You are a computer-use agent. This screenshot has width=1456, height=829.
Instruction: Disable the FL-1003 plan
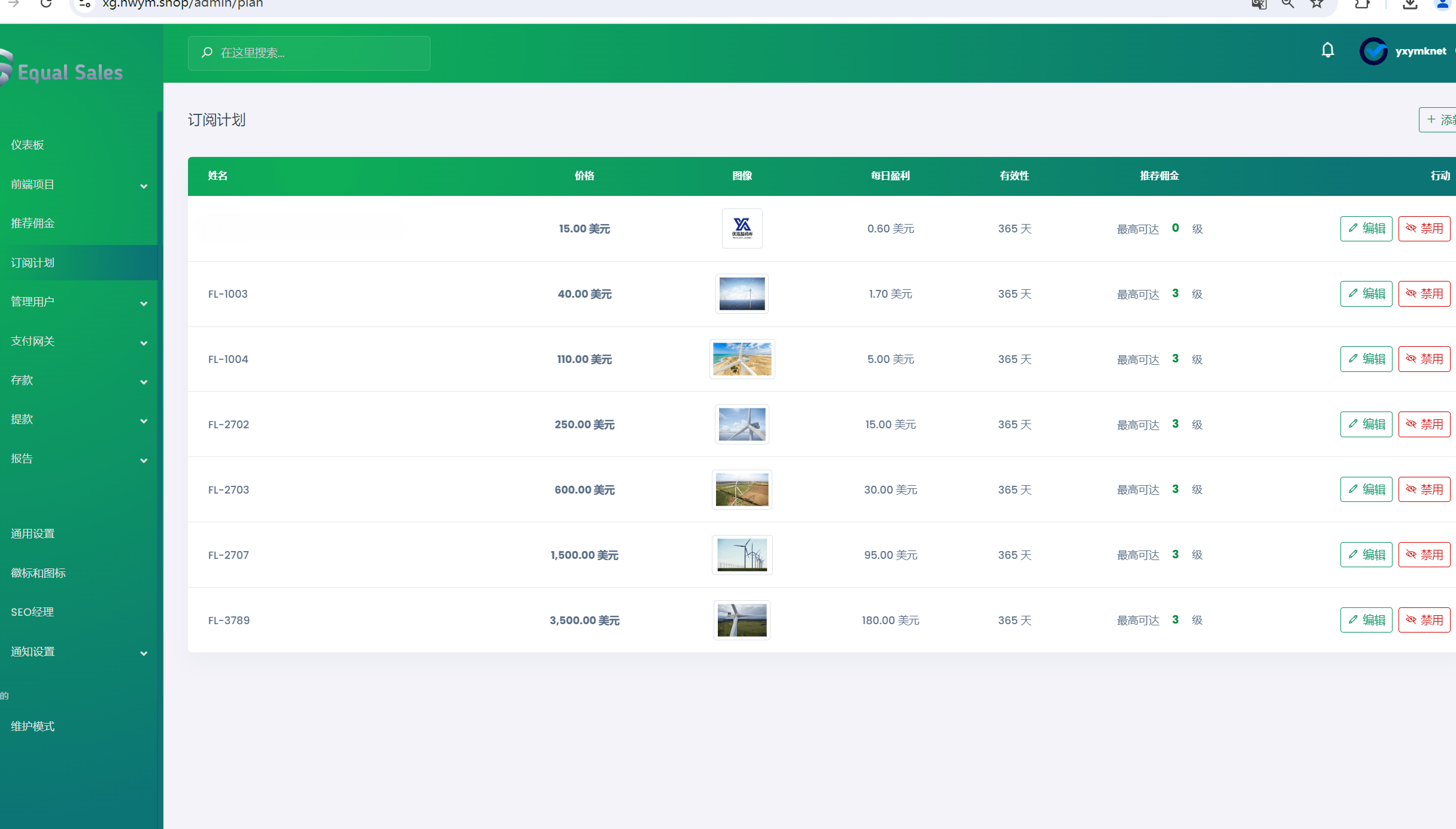tap(1424, 294)
